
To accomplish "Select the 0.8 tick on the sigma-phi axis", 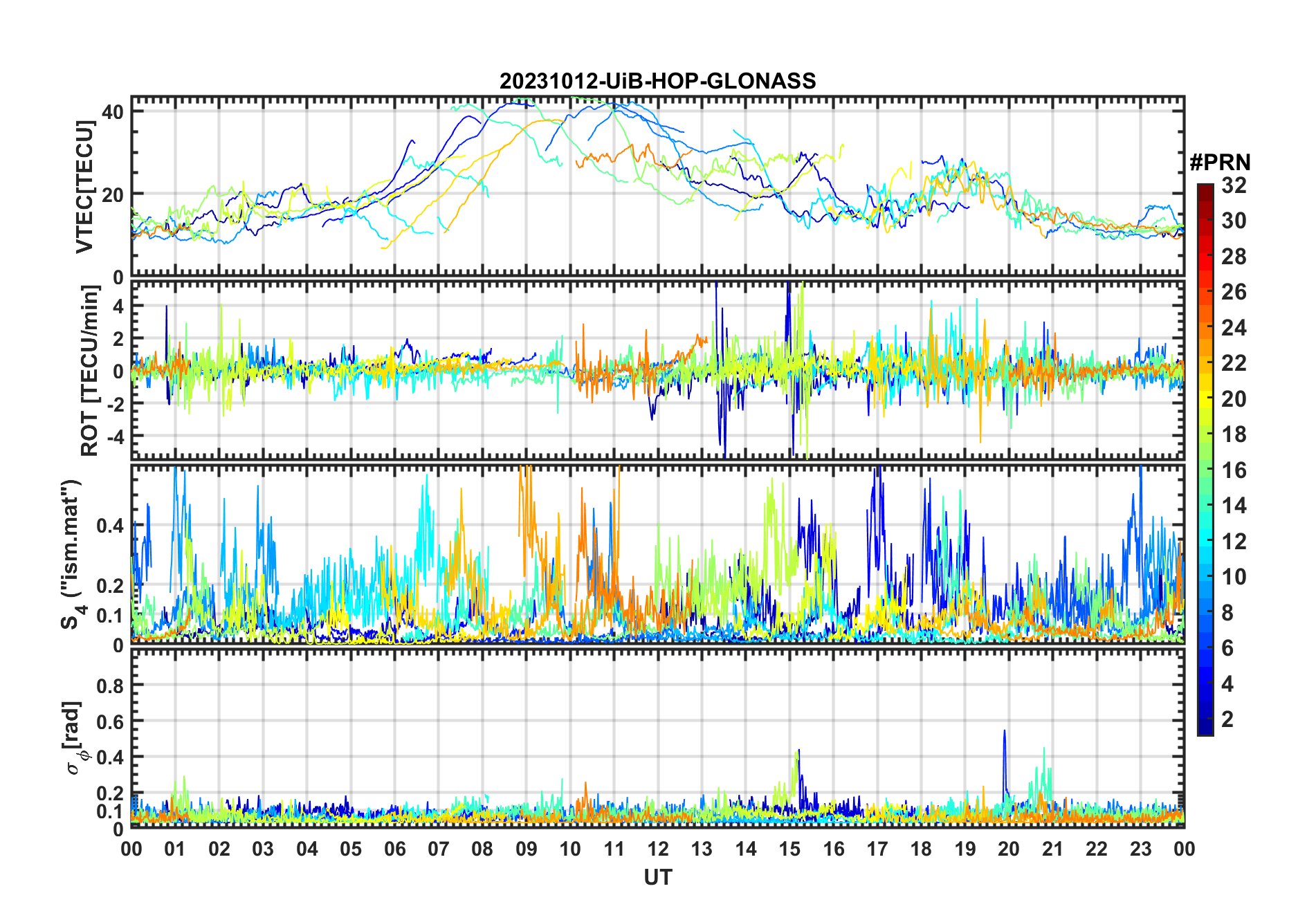I will [x=110, y=686].
